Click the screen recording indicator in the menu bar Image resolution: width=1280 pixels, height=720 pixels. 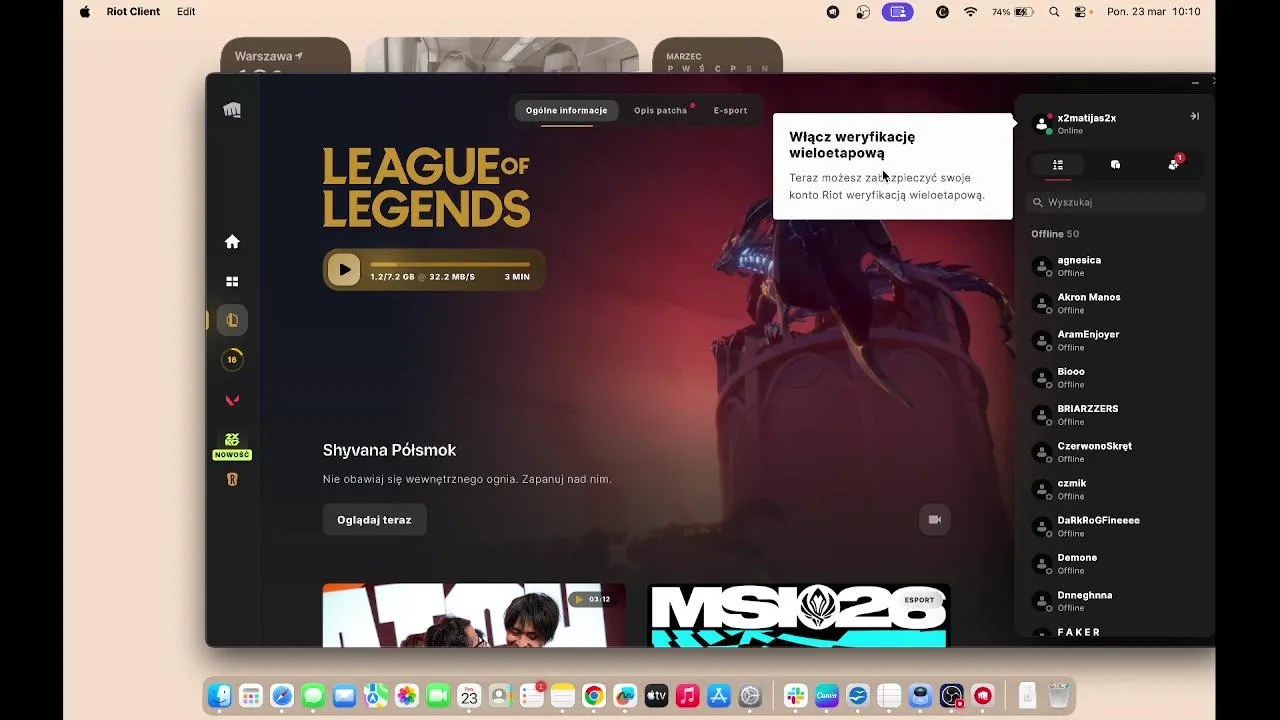pyautogui.click(x=898, y=12)
